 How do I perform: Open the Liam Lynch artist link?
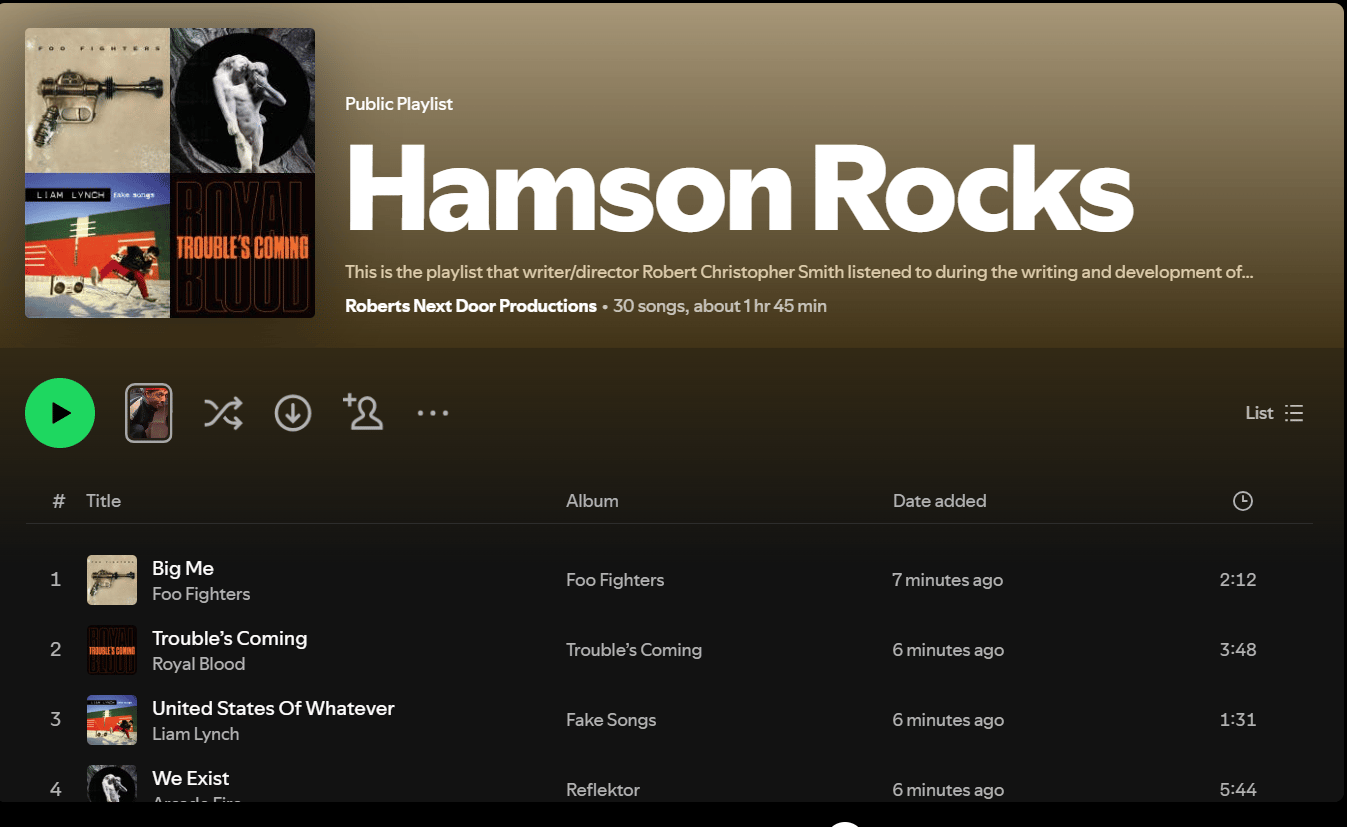[196, 734]
